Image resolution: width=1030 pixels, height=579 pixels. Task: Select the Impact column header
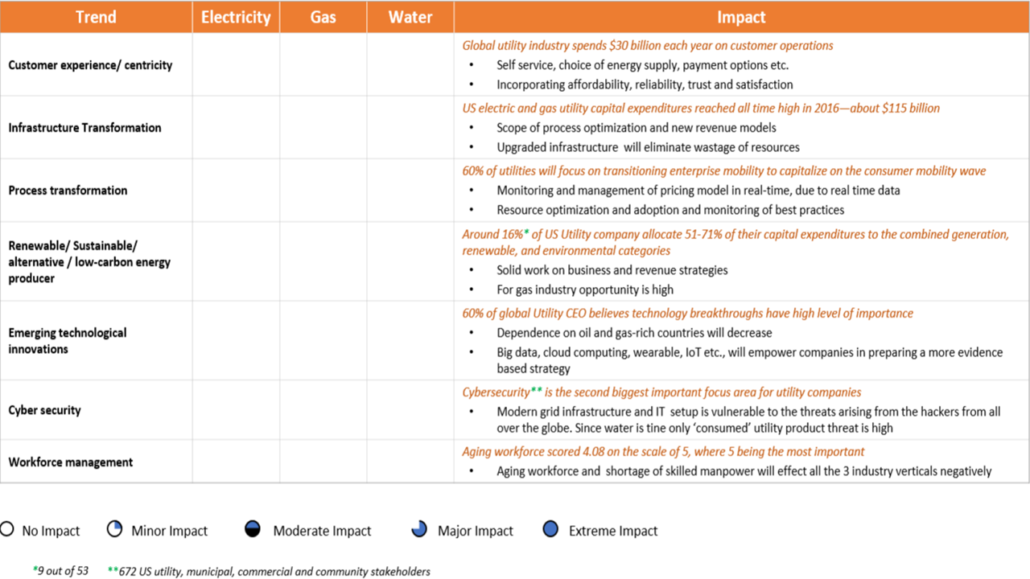coord(741,17)
